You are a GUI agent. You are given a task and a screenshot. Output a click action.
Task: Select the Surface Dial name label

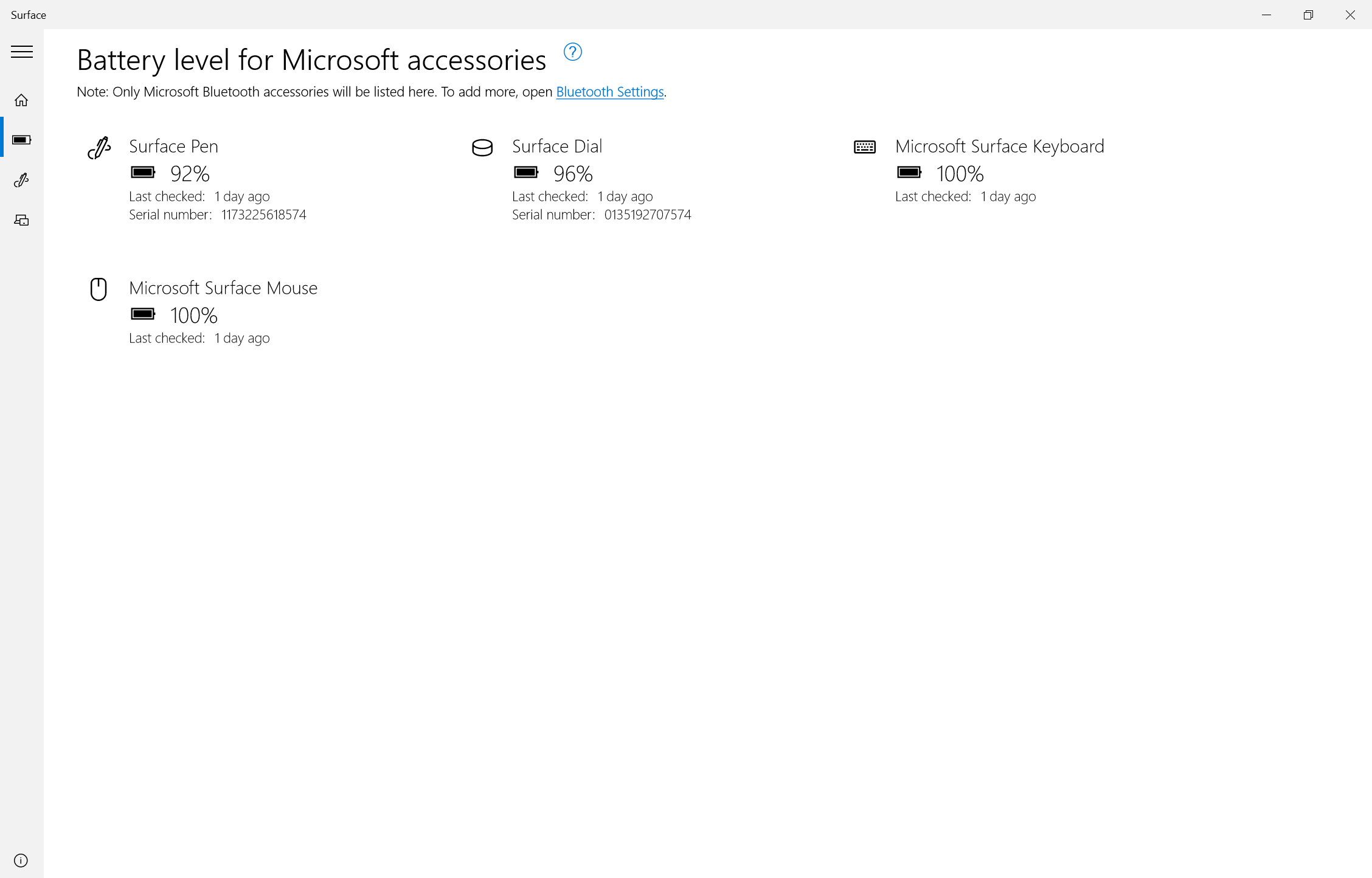tap(557, 146)
